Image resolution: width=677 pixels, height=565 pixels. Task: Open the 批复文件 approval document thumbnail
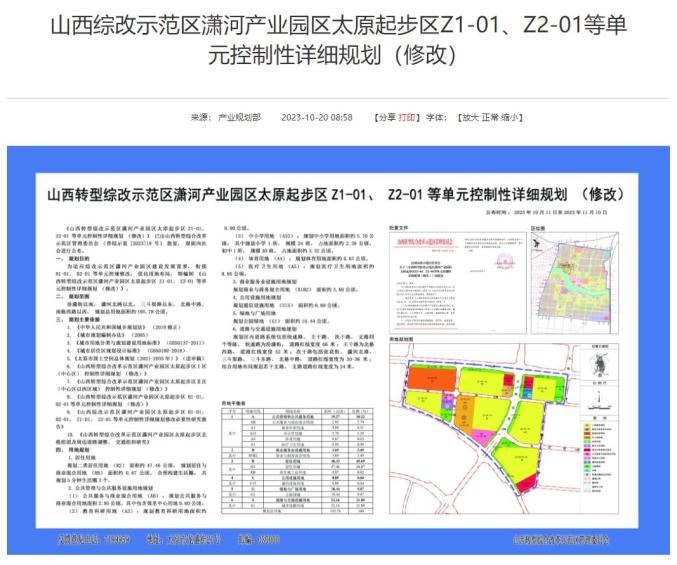point(458,283)
